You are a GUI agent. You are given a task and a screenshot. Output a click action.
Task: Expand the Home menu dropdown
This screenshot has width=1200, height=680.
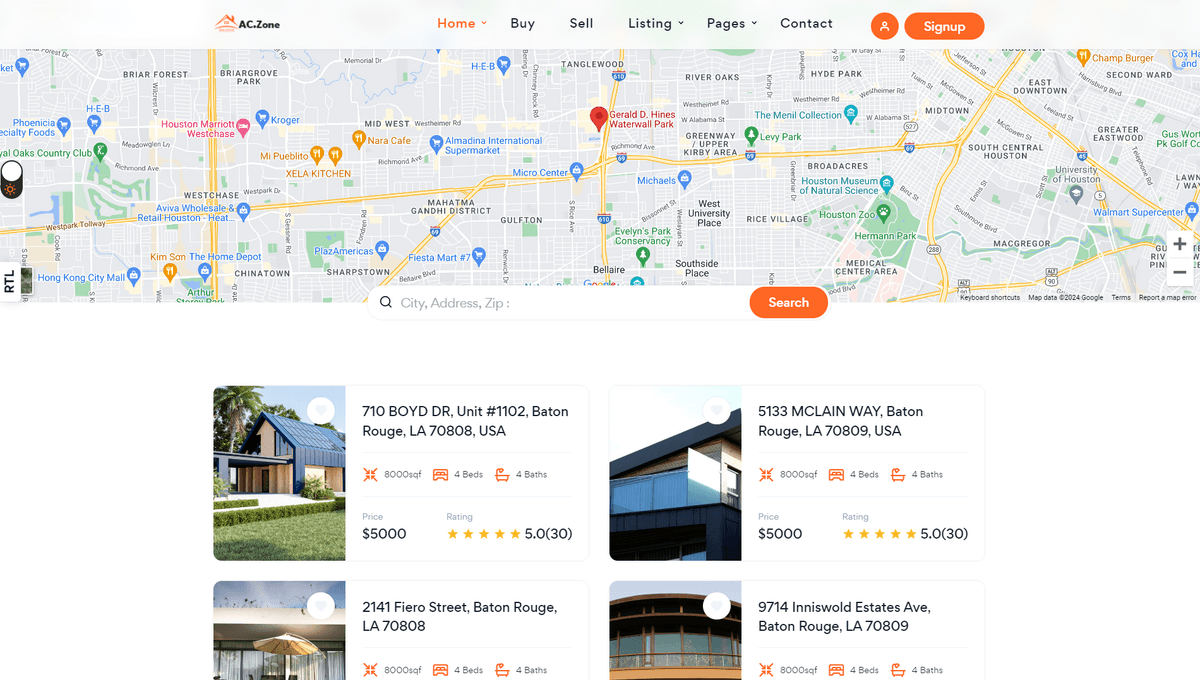point(462,23)
